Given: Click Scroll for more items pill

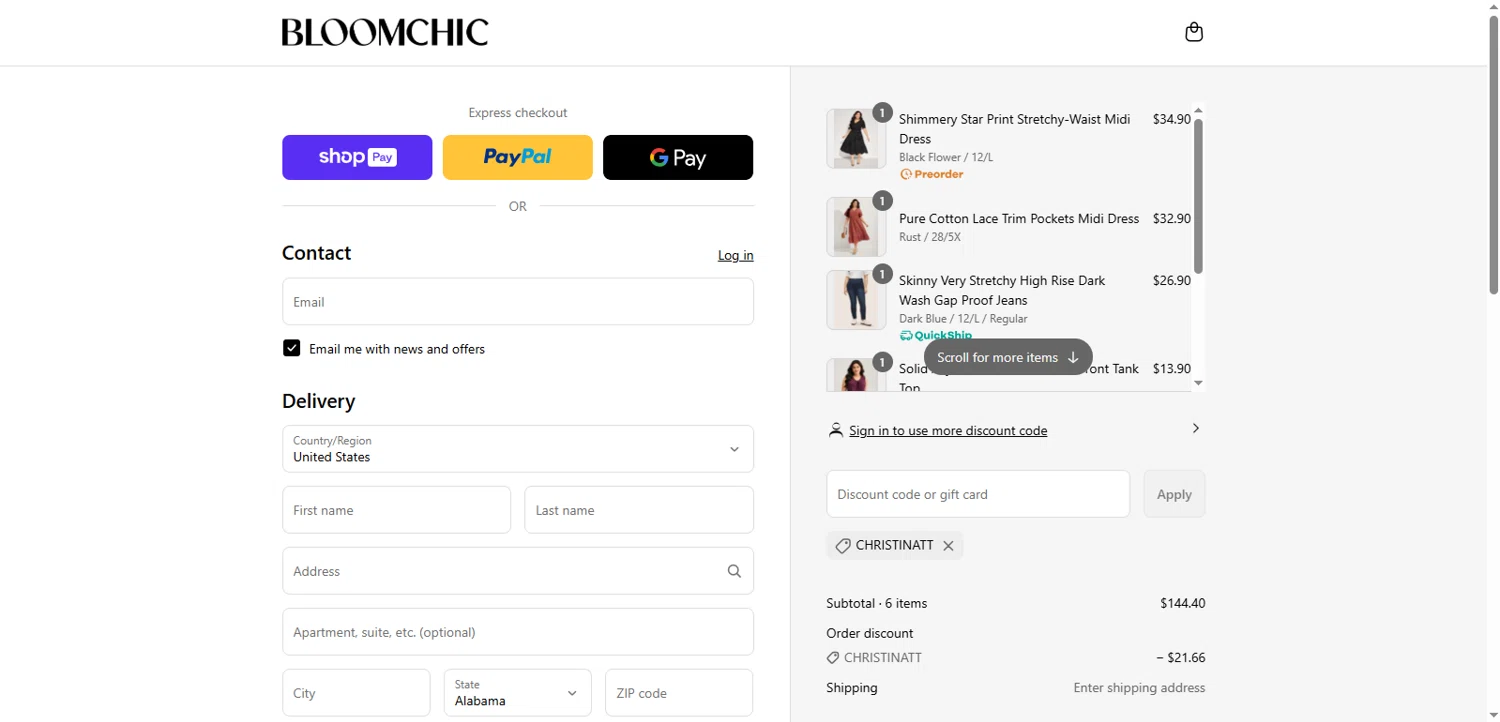Looking at the screenshot, I should pos(1008,357).
